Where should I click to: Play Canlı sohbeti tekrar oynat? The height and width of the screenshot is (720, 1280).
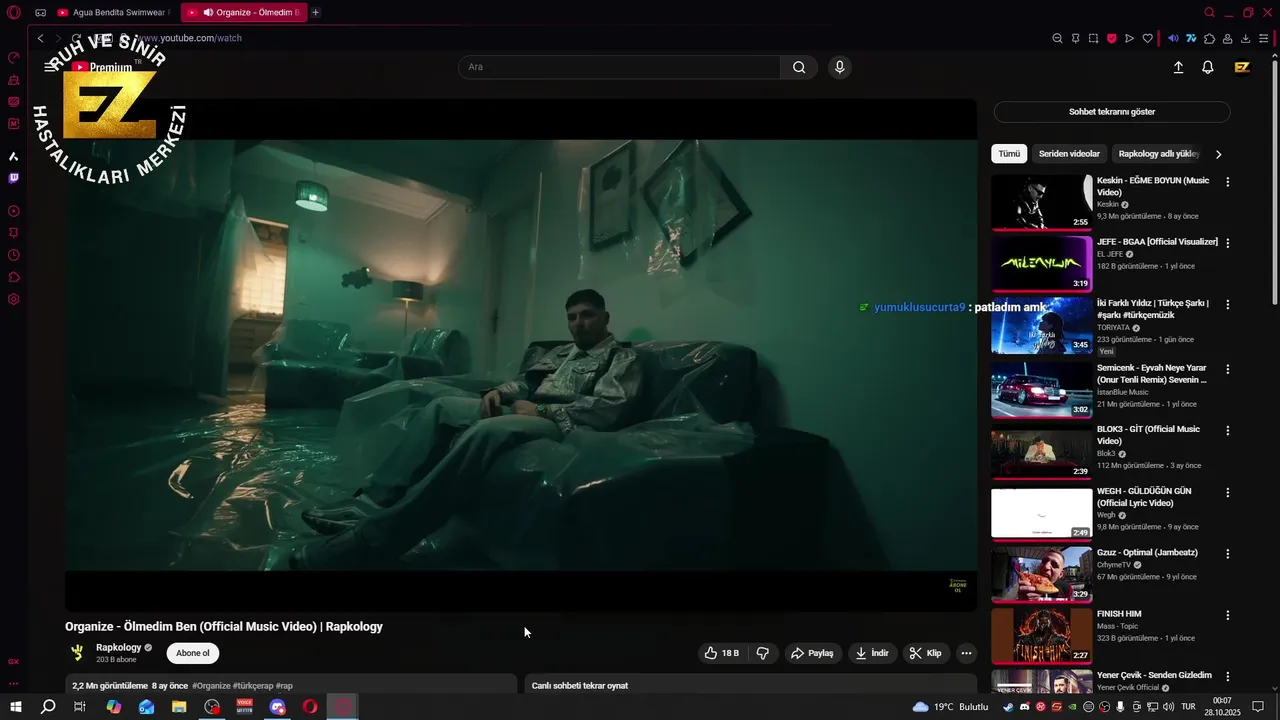click(580, 686)
